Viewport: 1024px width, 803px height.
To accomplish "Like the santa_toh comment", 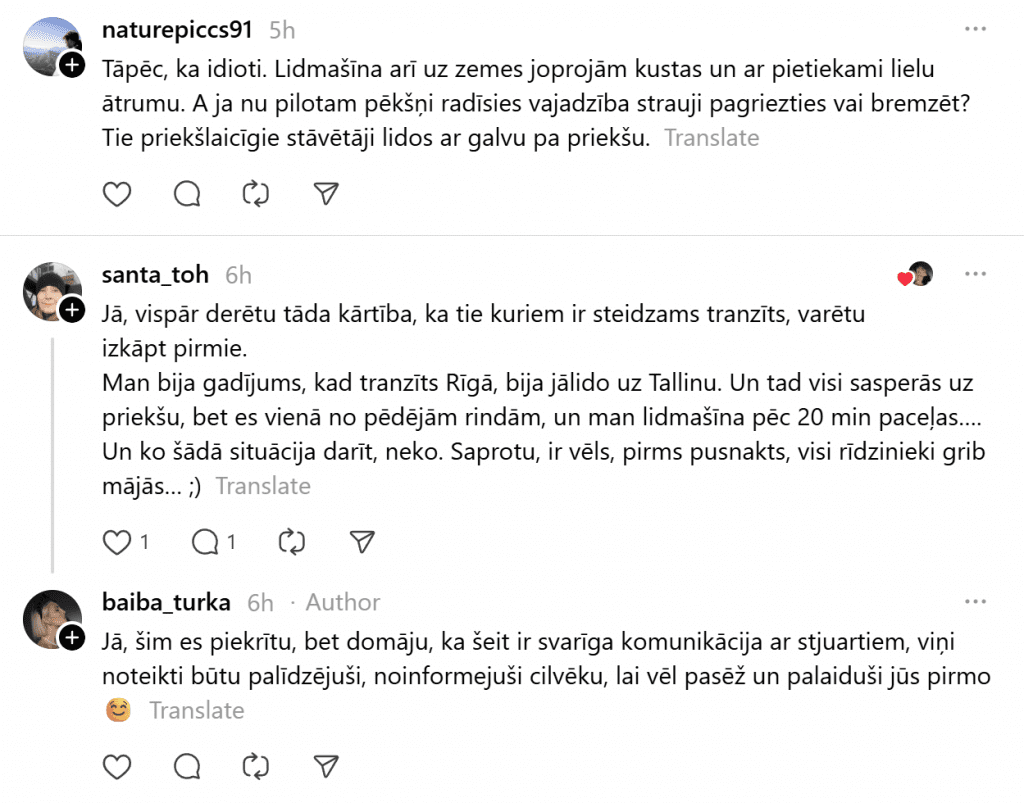I will pos(118,542).
